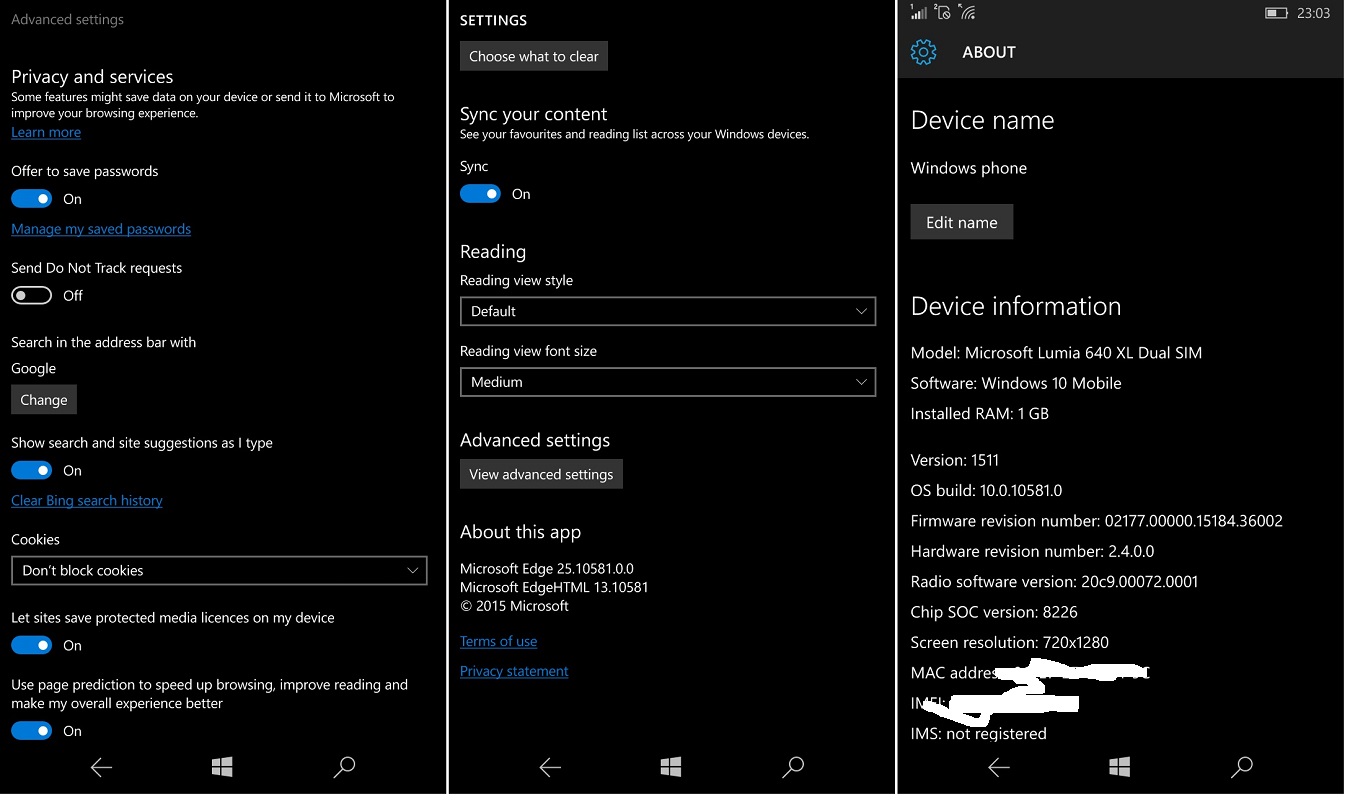This screenshot has height=800, width=1350.
Task: Click OS build 10.0.10581.0 line
Action: (986, 490)
